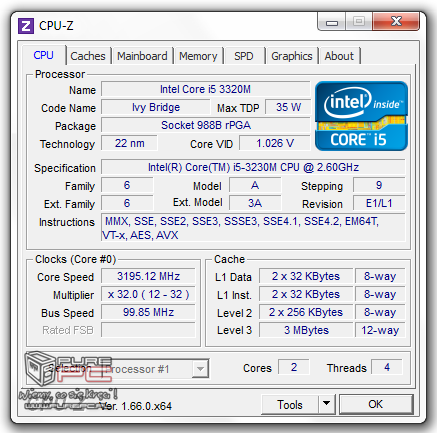Click the Level 3 size 3 MBytes
Screen dimensions: 437x433
(x=306, y=330)
